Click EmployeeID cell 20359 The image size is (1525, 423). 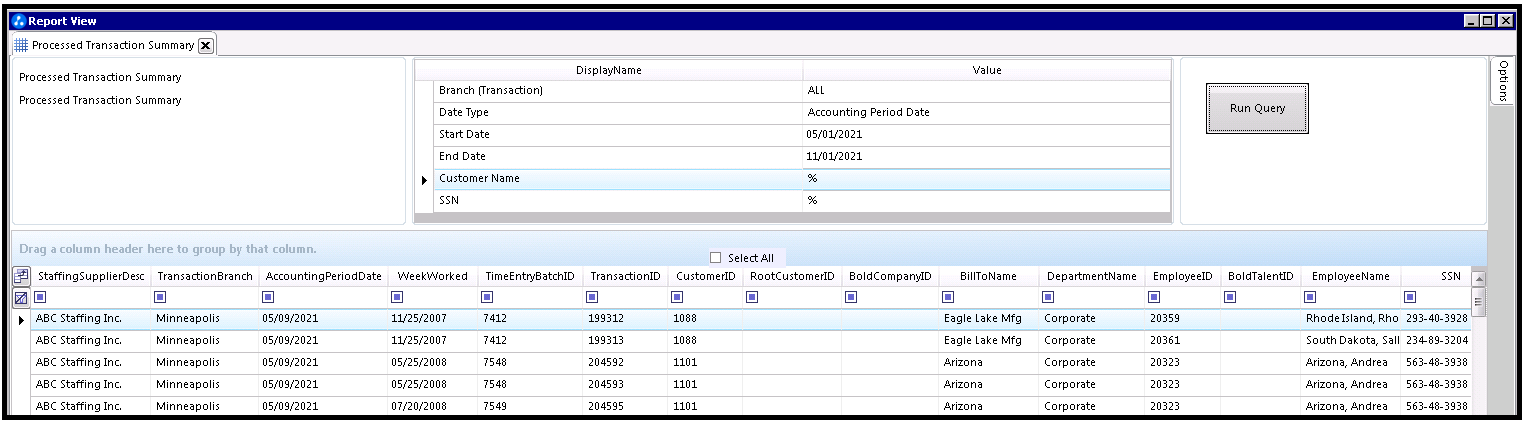point(1182,319)
